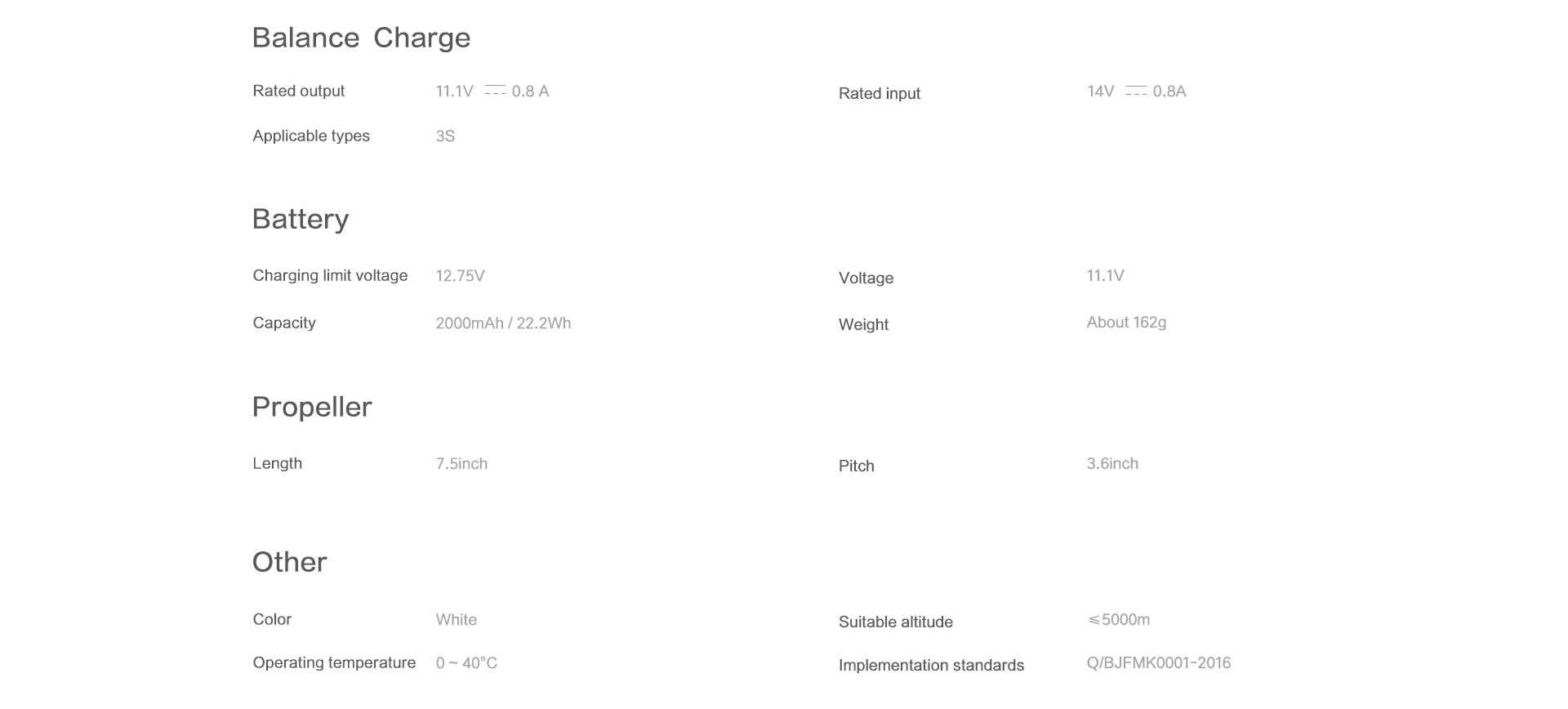This screenshot has width=1568, height=709.
Task: Click the ≤5000m altitude value
Action: click(x=1118, y=620)
